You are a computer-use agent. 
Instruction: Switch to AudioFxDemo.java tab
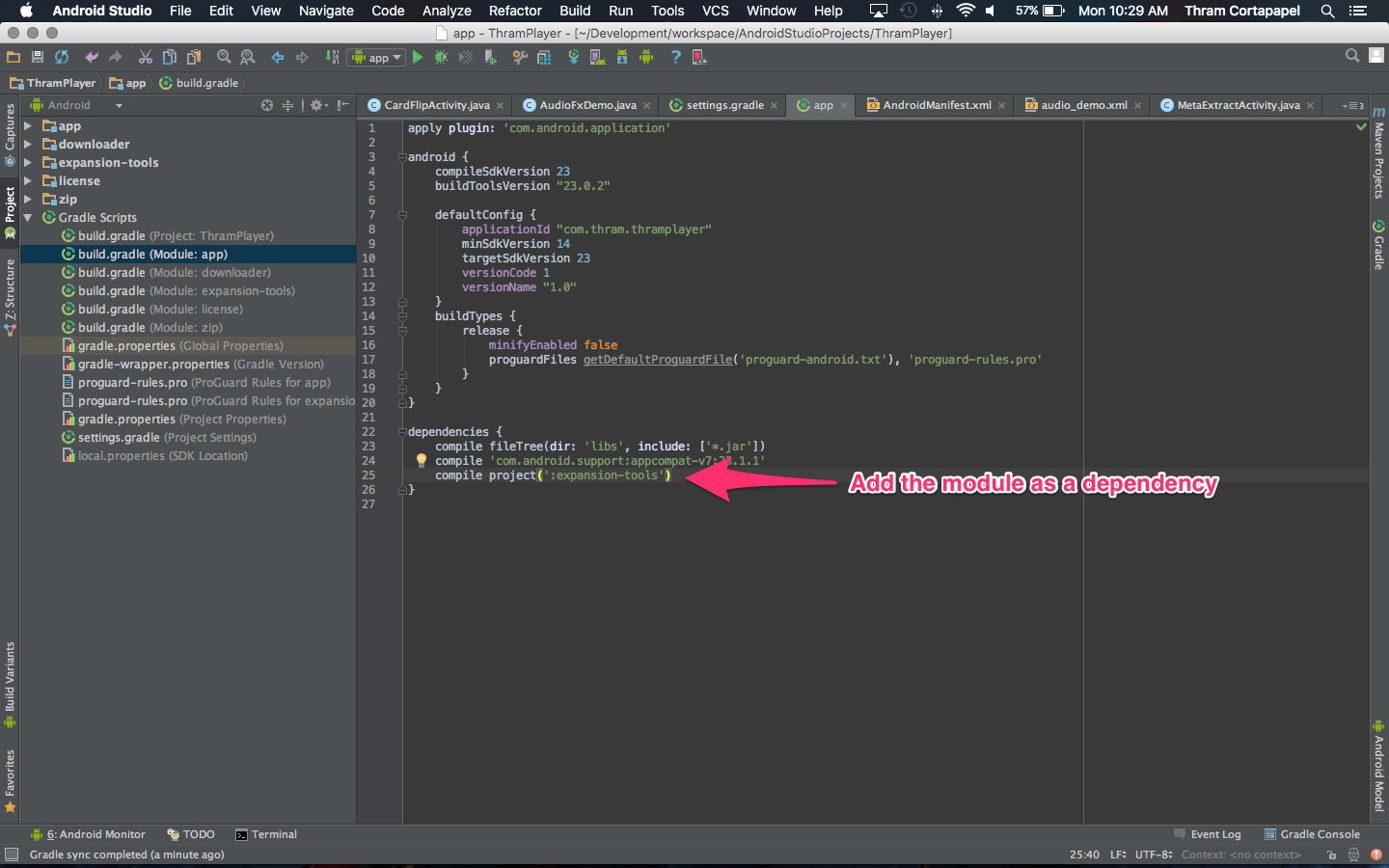(x=587, y=105)
